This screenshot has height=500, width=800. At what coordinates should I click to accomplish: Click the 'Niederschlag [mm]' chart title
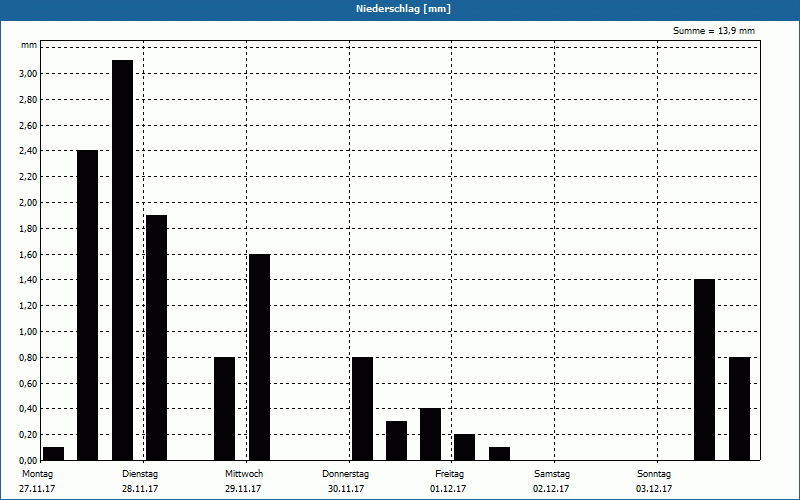[403, 9]
